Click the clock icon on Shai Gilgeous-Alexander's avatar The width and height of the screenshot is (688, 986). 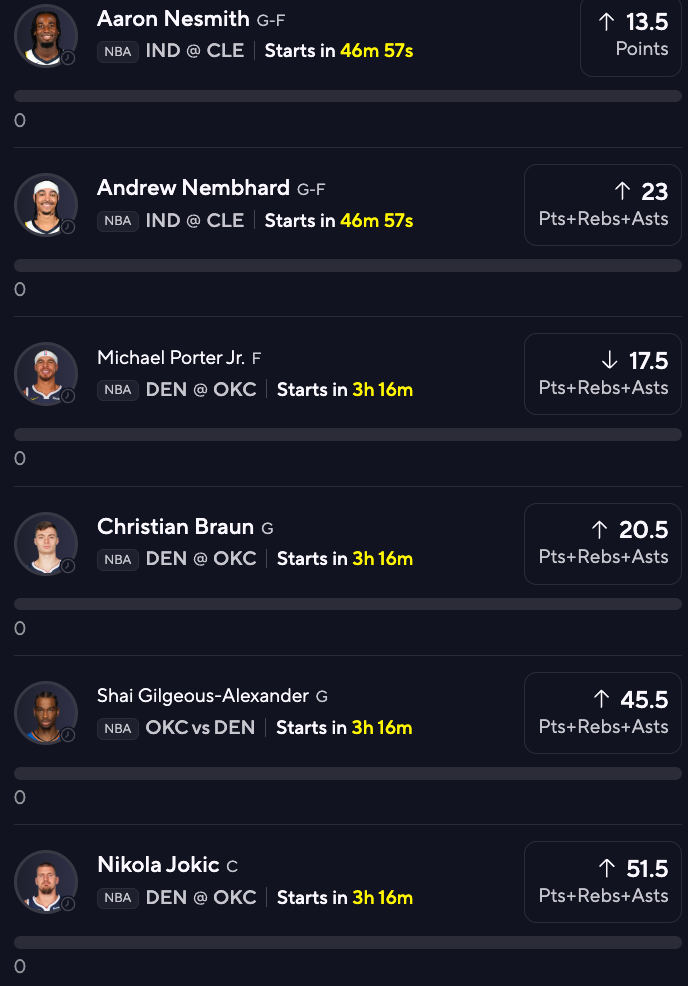(68, 735)
